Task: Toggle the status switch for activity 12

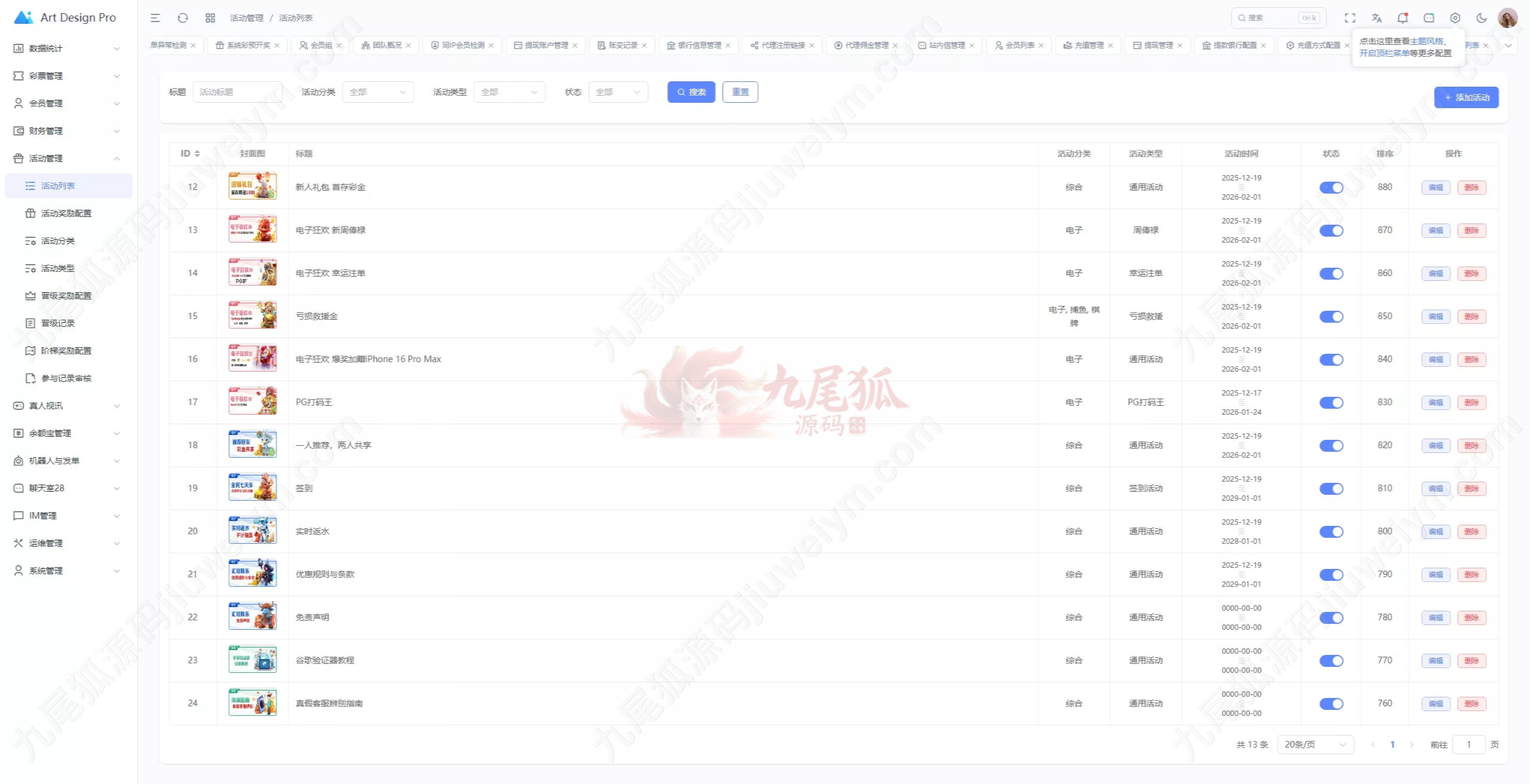Action: tap(1331, 188)
